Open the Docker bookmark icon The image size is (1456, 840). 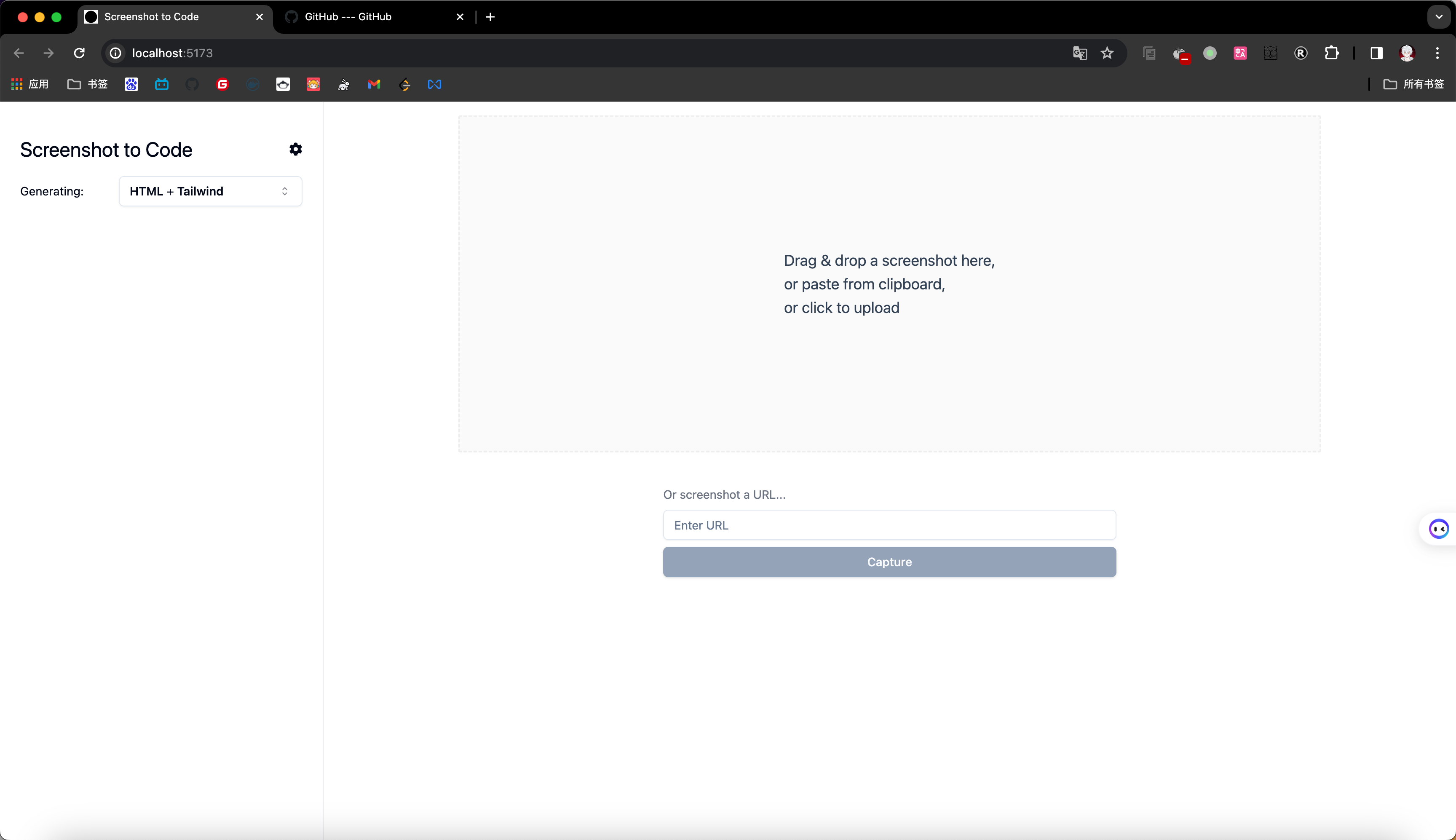coord(253,84)
